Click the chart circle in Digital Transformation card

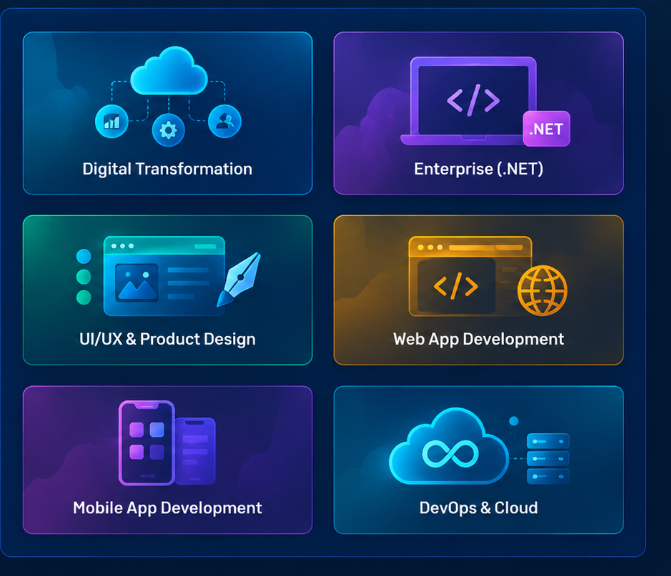click(111, 121)
